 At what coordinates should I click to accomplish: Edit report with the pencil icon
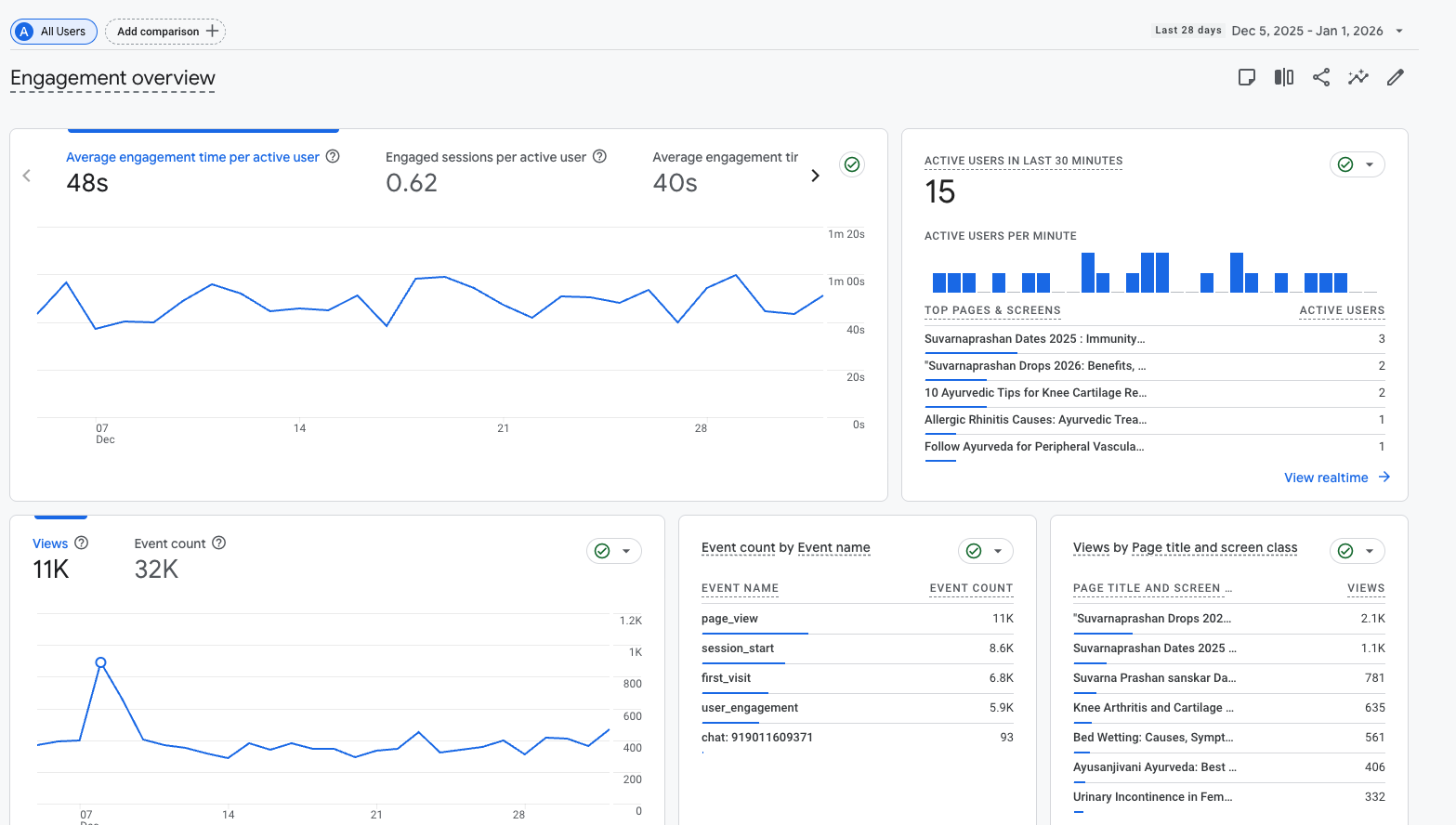pyautogui.click(x=1396, y=77)
